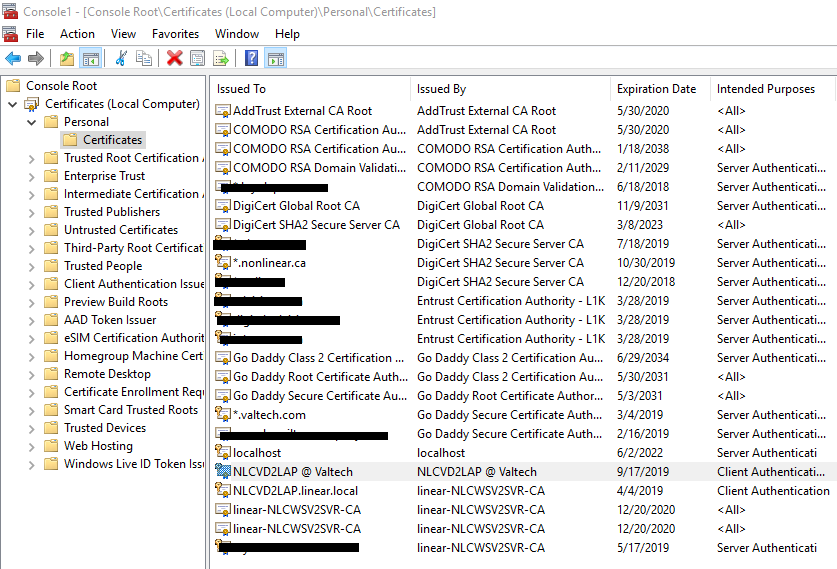Screen dimensions: 837x569
Task: Select Go Daddy Root Certificate Authority row
Action: coord(523,377)
